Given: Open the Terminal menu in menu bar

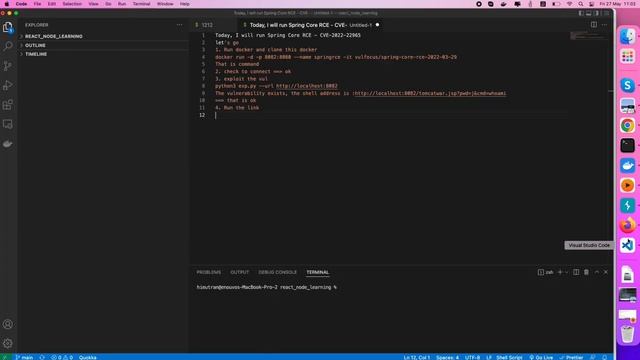Looking at the screenshot, I should 141,4.
